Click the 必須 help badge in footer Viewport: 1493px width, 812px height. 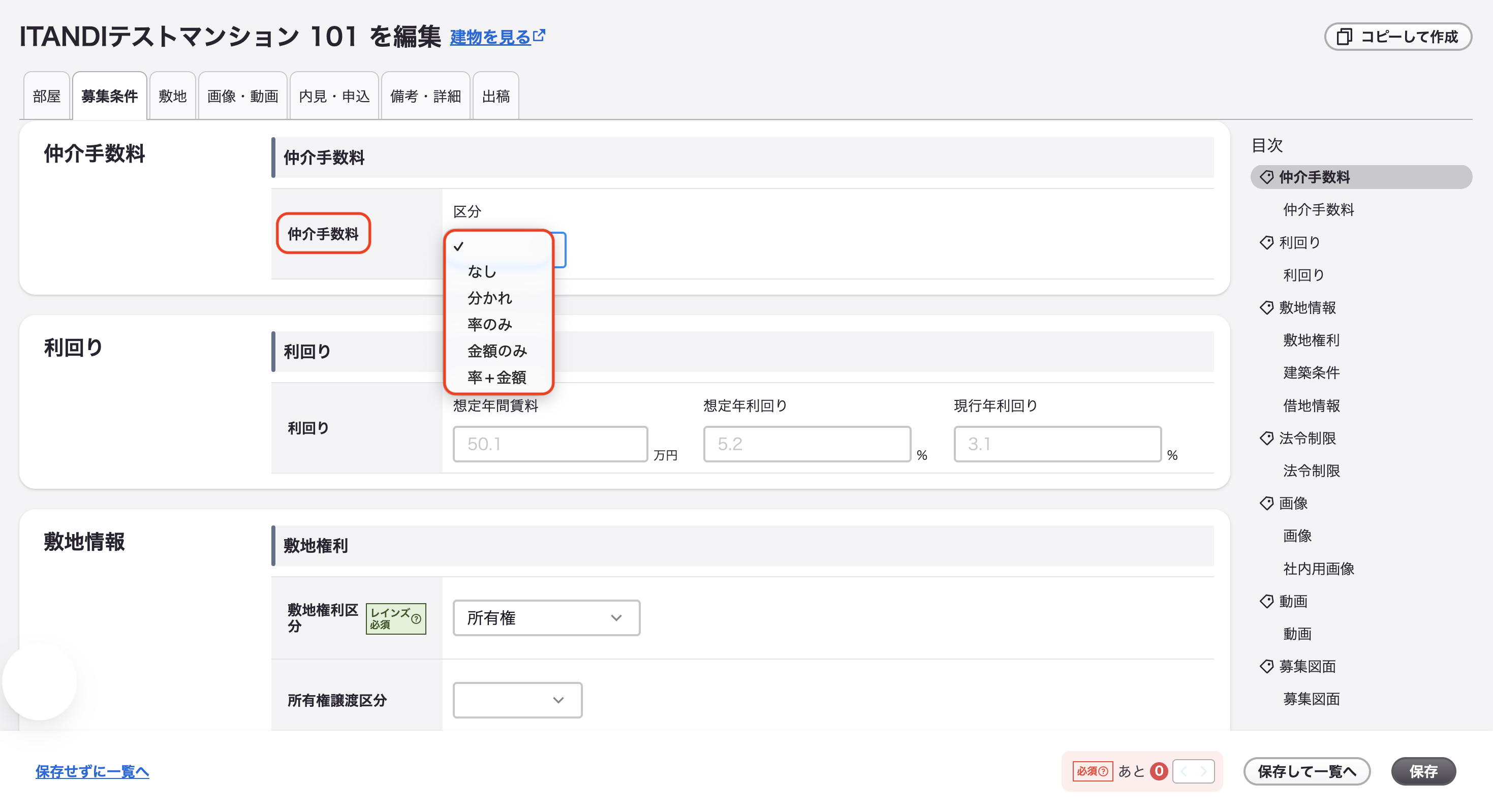(1092, 771)
